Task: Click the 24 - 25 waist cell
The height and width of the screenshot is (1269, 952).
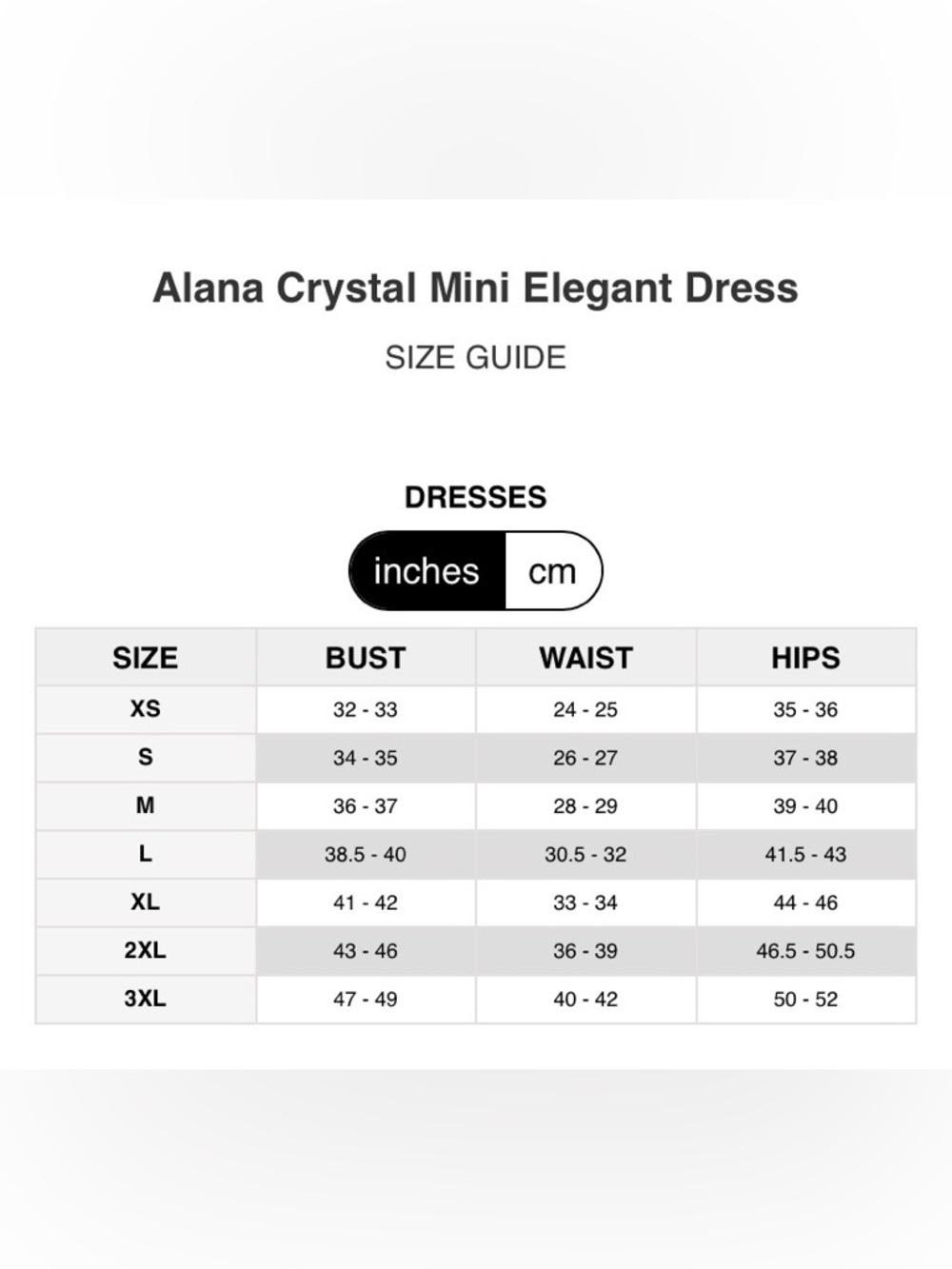Action: pos(585,709)
